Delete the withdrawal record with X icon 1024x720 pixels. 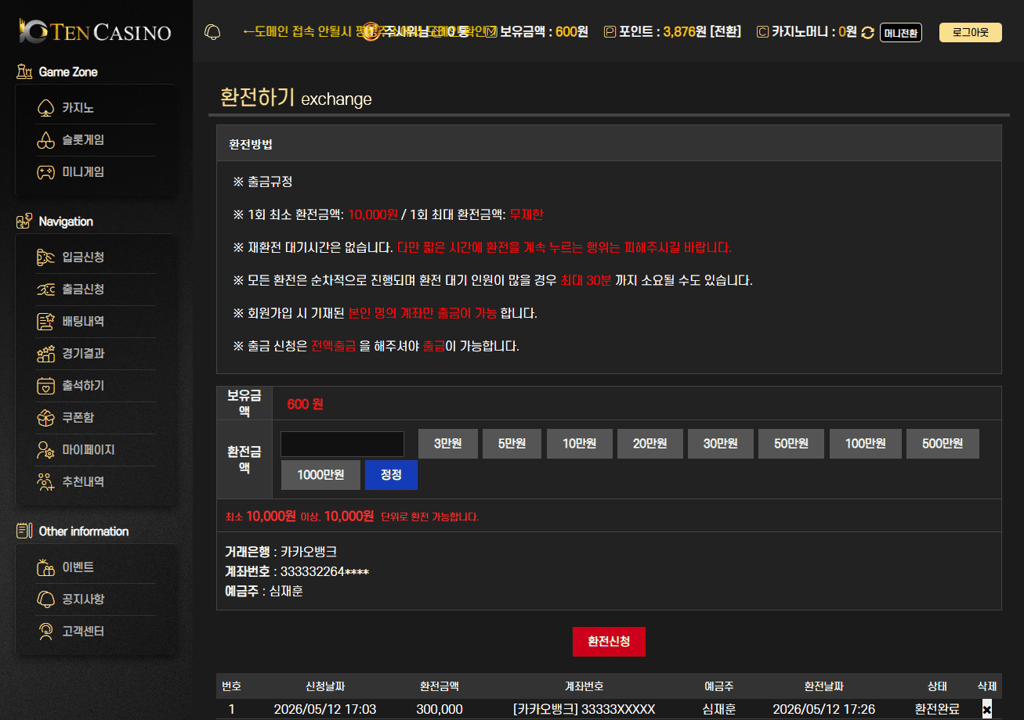tap(987, 709)
